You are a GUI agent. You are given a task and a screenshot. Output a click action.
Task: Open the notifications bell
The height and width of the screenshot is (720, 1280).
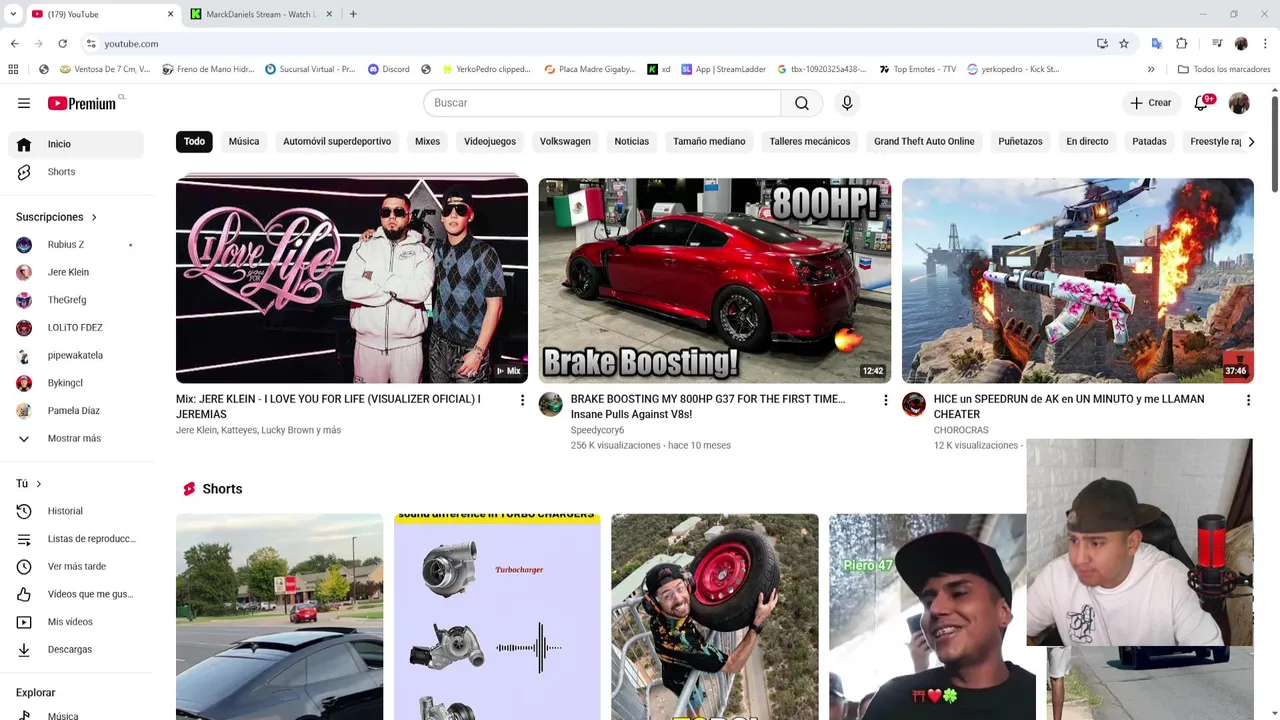click(x=1202, y=103)
